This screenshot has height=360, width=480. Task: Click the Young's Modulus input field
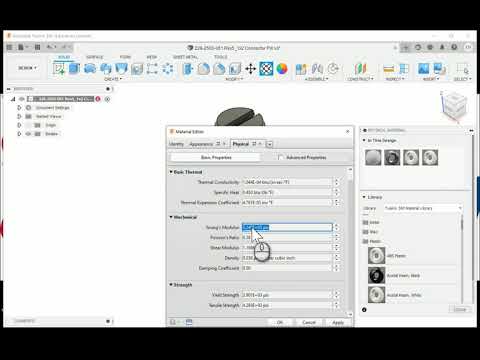click(x=287, y=227)
